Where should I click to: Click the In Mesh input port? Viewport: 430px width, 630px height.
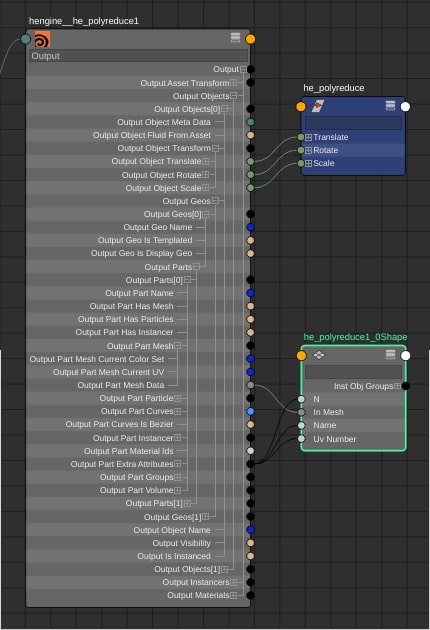(301, 412)
